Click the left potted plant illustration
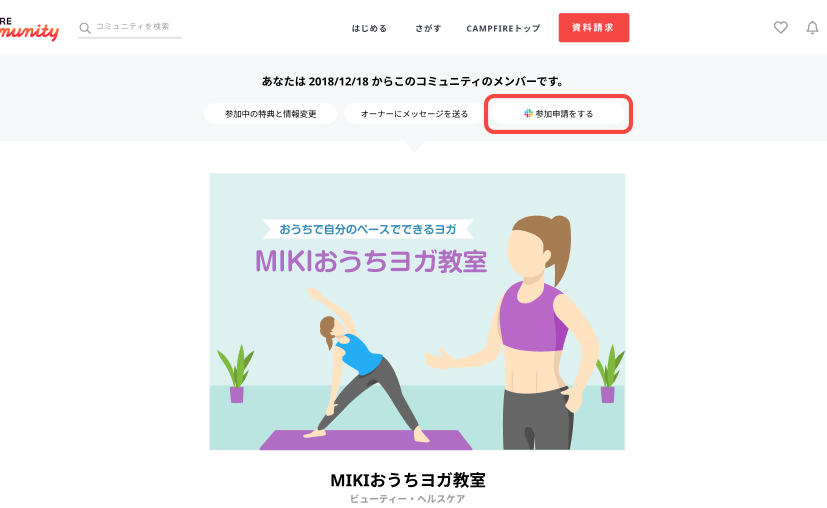Image resolution: width=827 pixels, height=508 pixels. click(236, 374)
